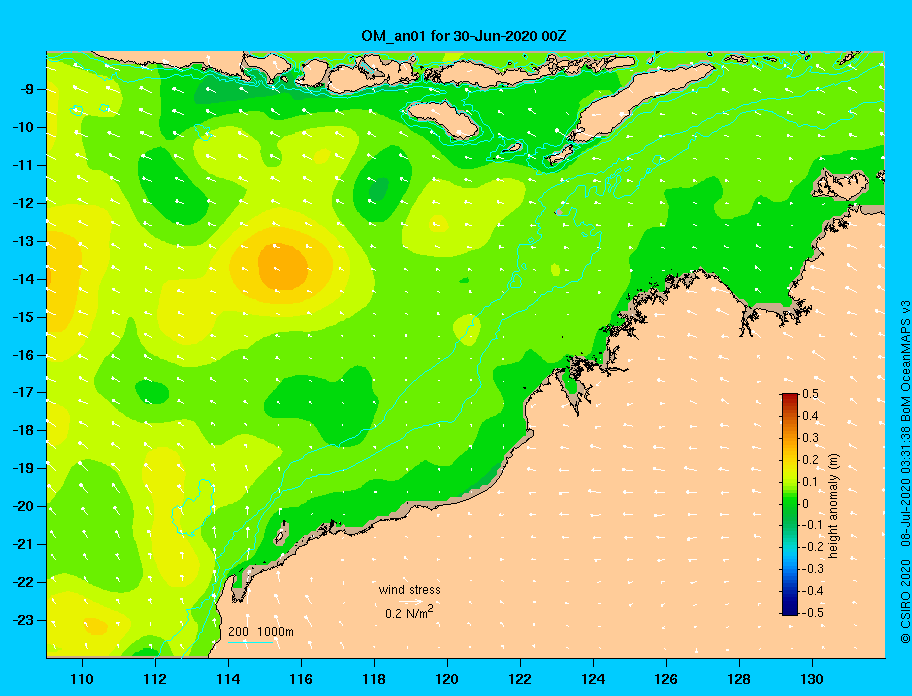Click Melville Island near 130E 11.5S
912x696 pixels.
click(x=839, y=185)
